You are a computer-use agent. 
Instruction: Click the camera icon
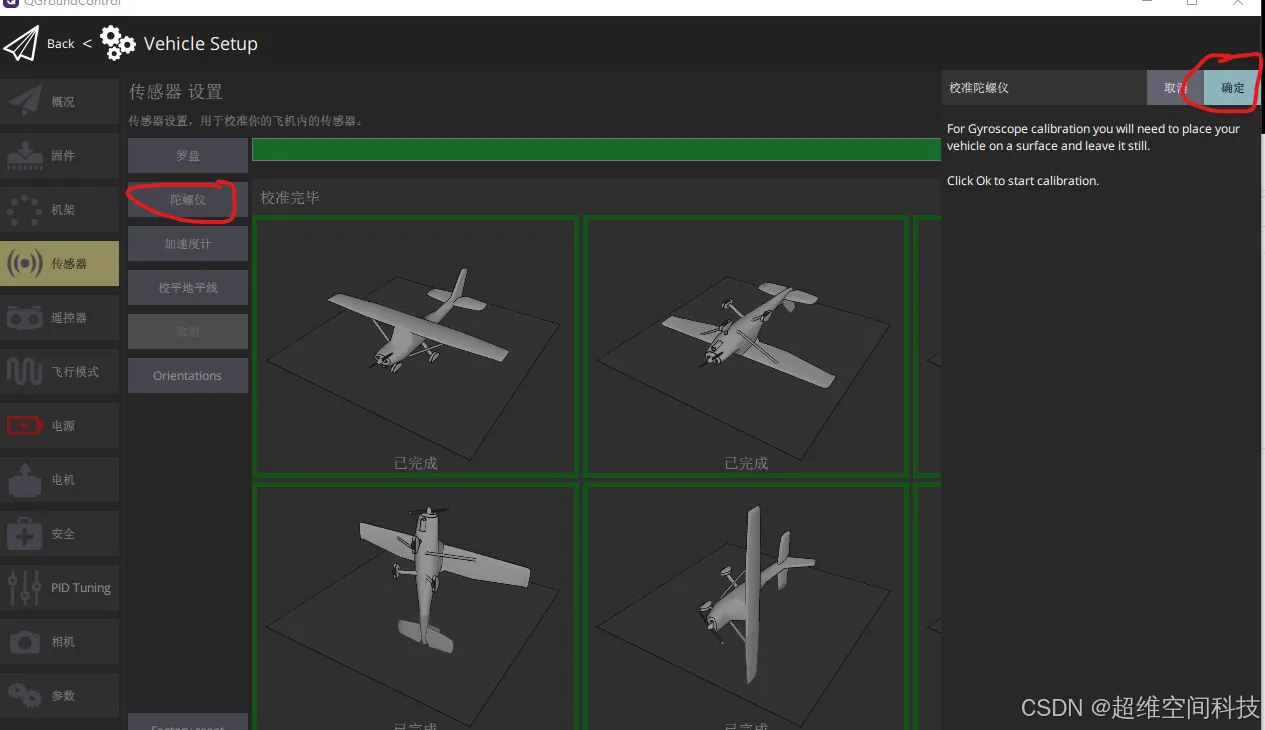(24, 641)
